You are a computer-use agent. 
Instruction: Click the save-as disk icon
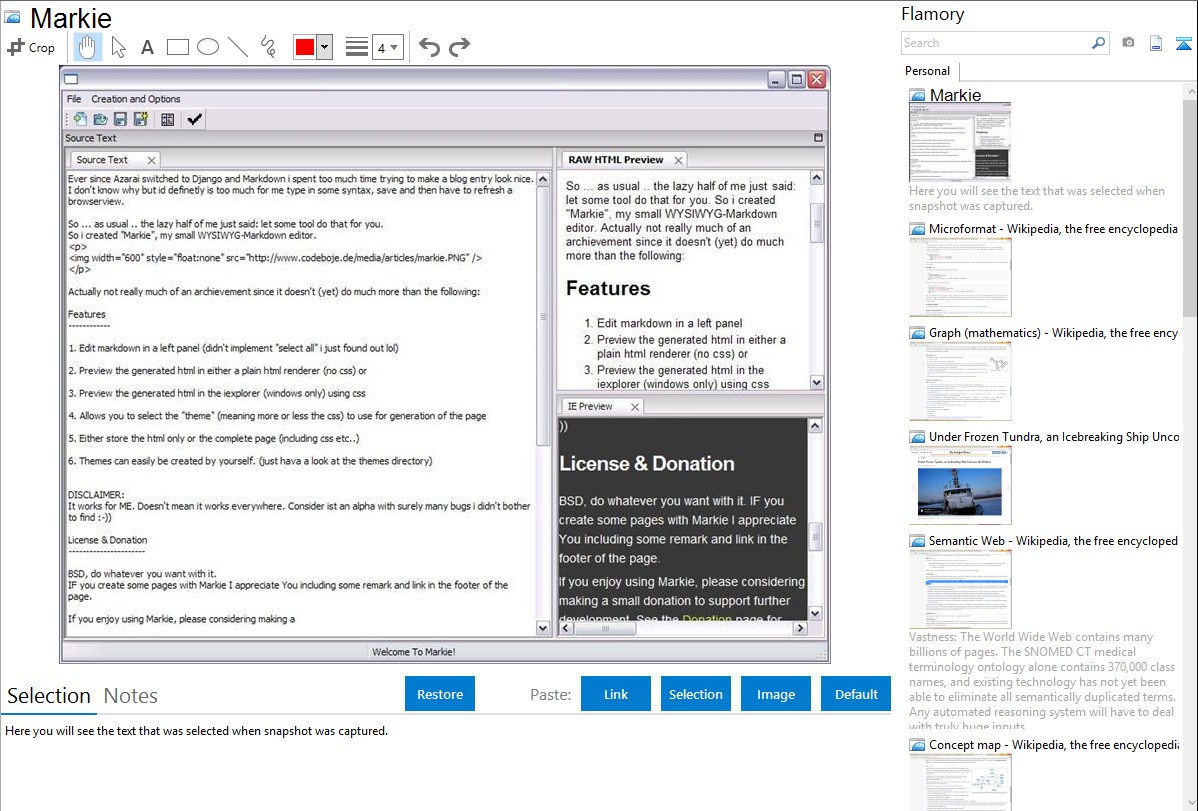point(141,119)
